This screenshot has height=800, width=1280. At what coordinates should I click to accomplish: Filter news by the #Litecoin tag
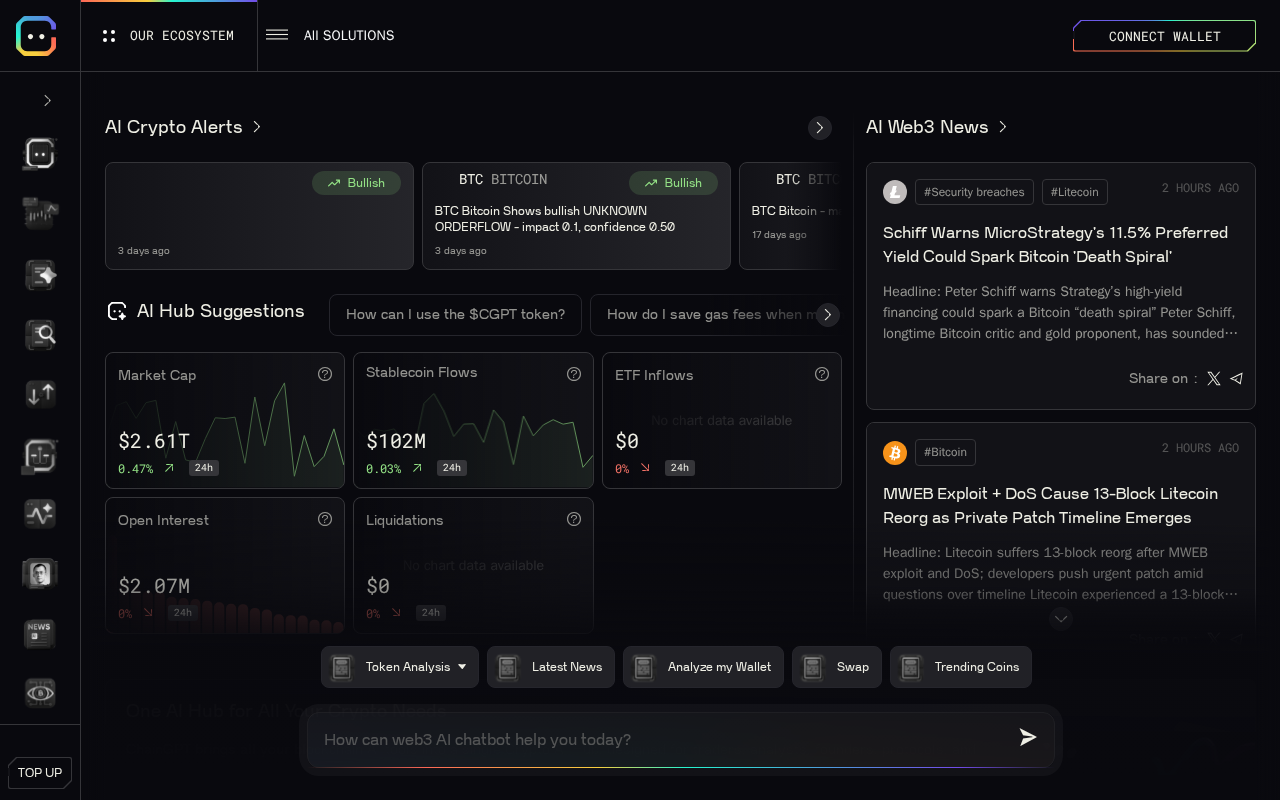click(1075, 192)
